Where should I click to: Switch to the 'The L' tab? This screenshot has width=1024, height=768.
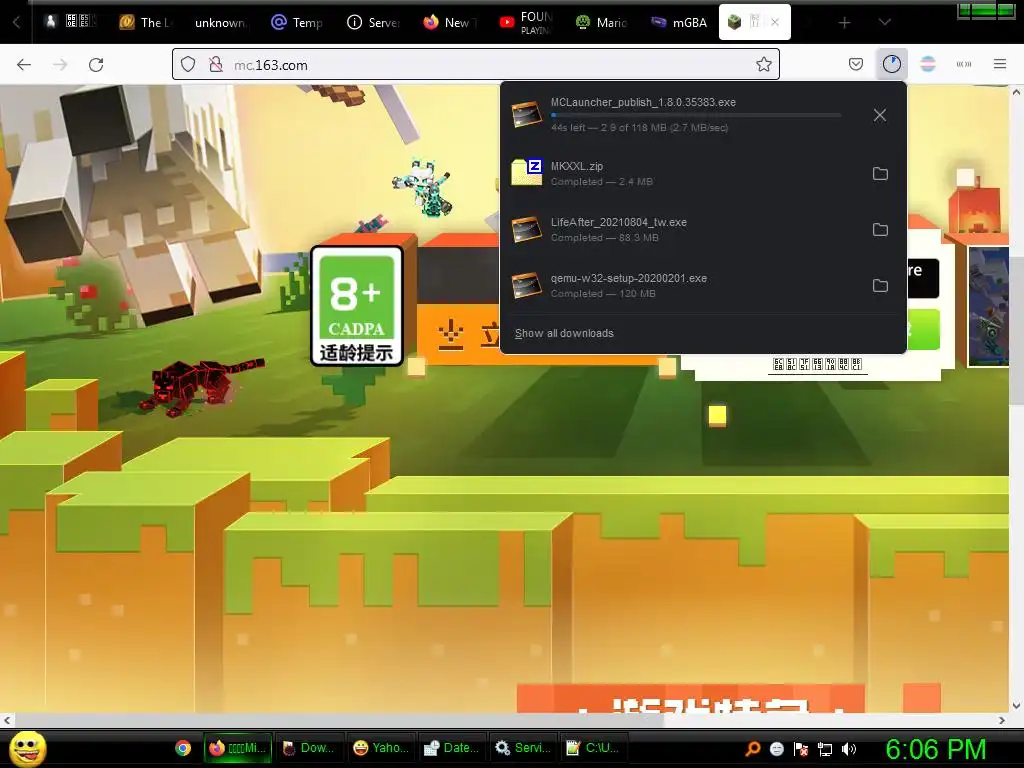145,22
